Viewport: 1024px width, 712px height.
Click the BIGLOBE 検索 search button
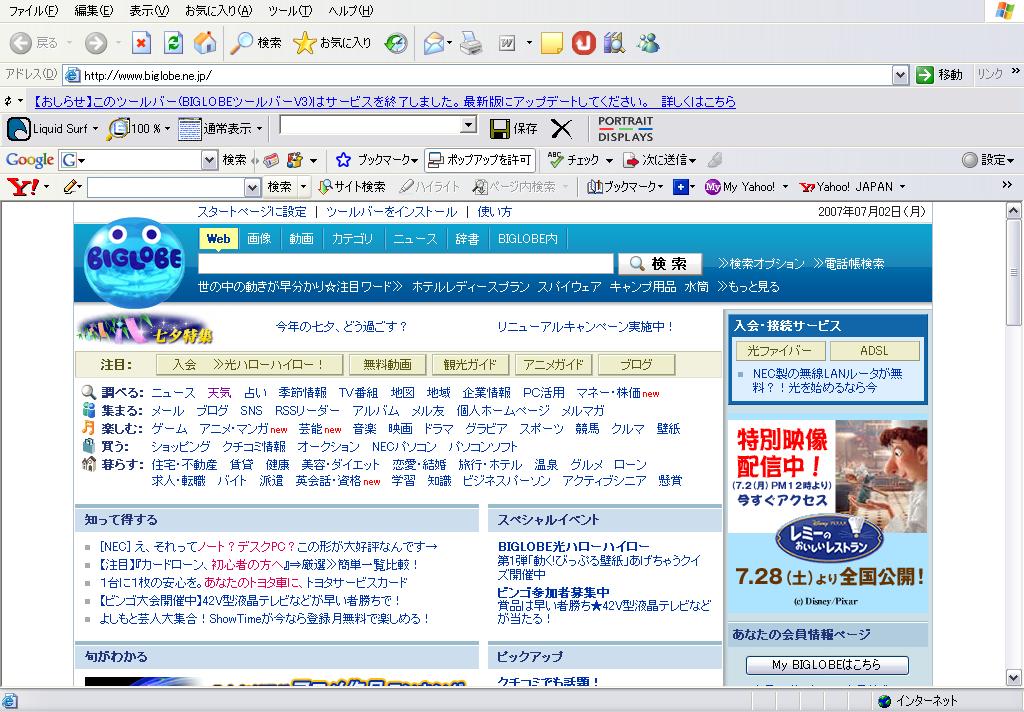pos(660,264)
